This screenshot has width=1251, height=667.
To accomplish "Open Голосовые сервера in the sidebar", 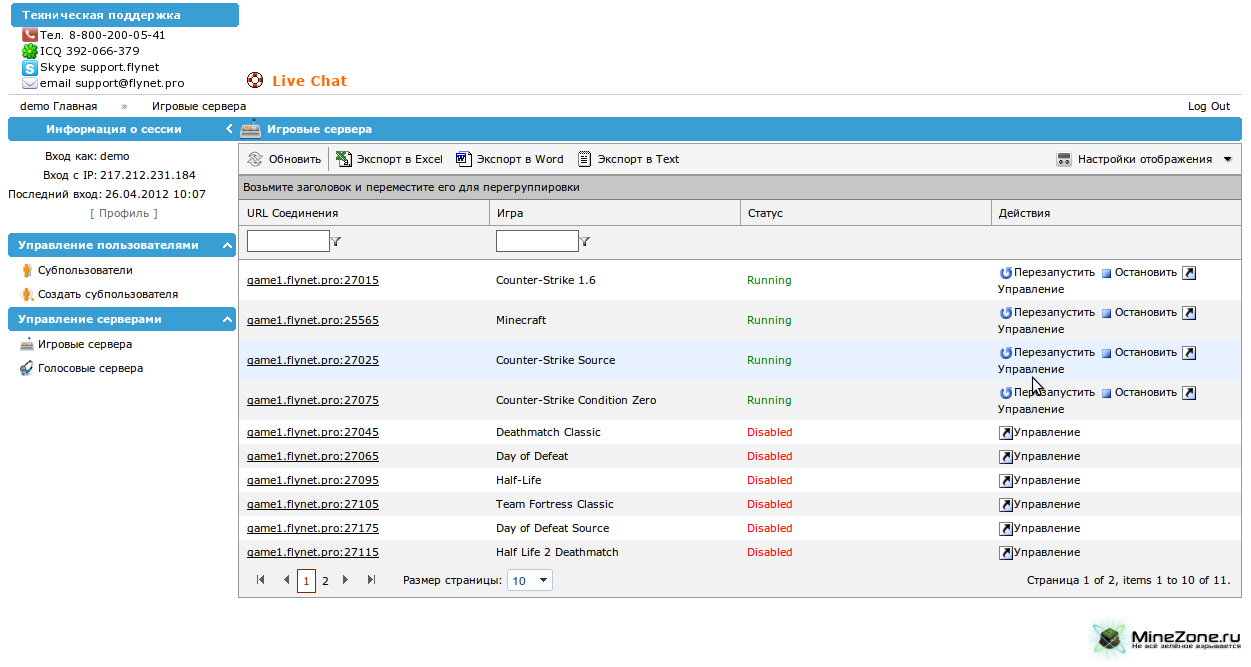I will point(90,368).
